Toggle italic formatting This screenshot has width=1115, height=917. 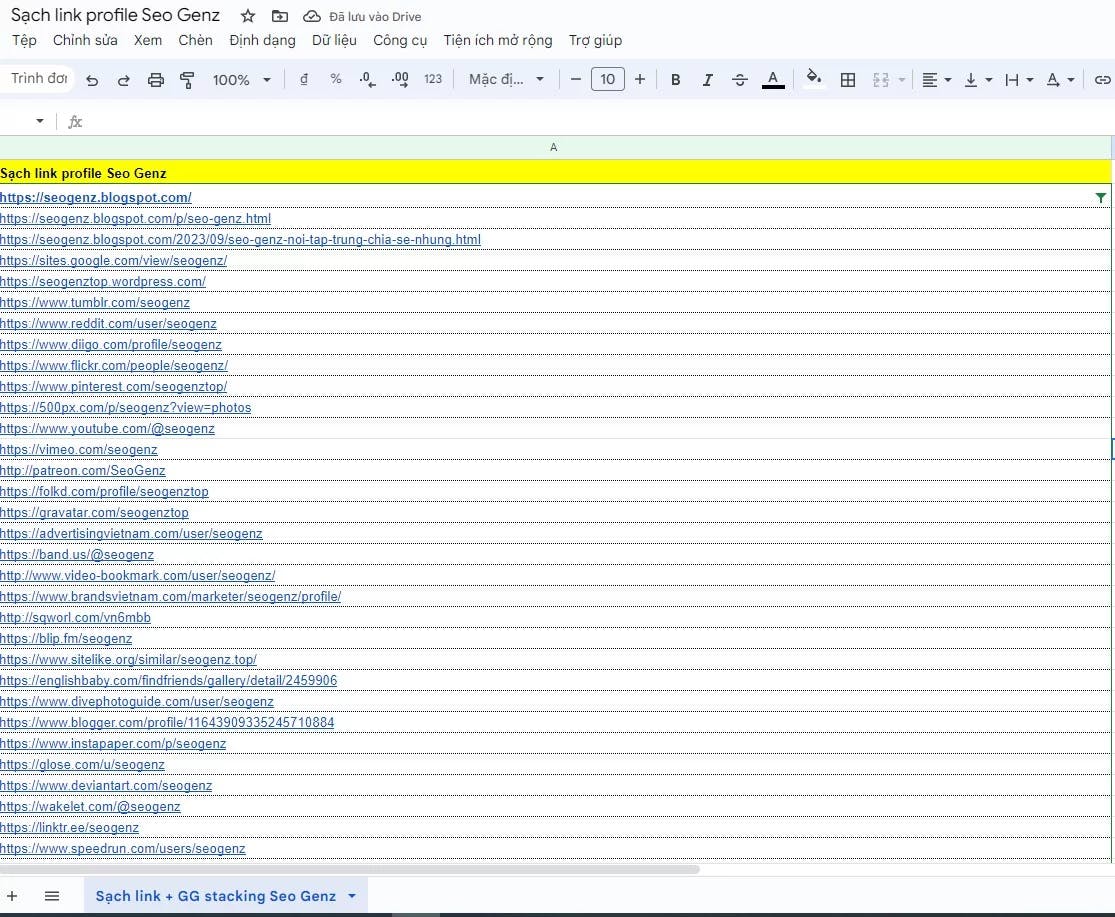tap(707, 80)
